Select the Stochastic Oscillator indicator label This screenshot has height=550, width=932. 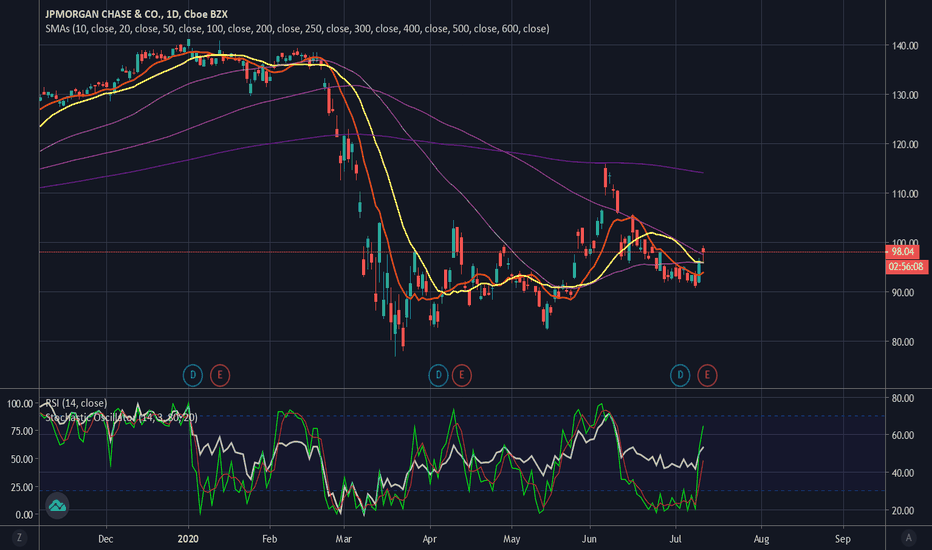pos(121,417)
